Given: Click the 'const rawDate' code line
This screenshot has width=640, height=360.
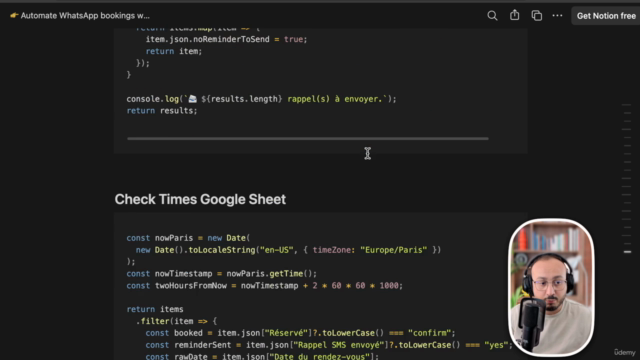Looking at the screenshot, I should tap(262, 356).
